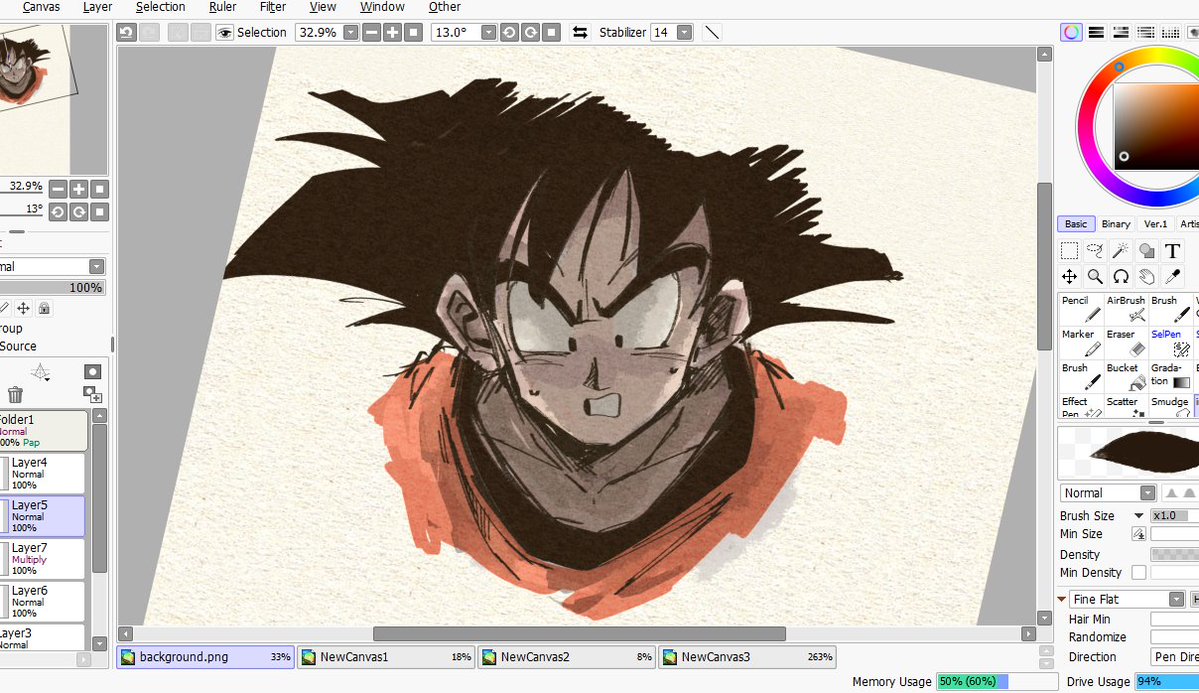The height and width of the screenshot is (693, 1199).
Task: Choose the Bucket fill tool
Action: tap(1126, 376)
